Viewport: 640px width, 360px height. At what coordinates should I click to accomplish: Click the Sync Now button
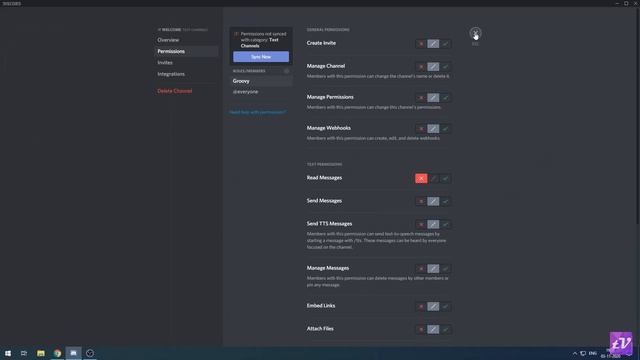click(261, 57)
